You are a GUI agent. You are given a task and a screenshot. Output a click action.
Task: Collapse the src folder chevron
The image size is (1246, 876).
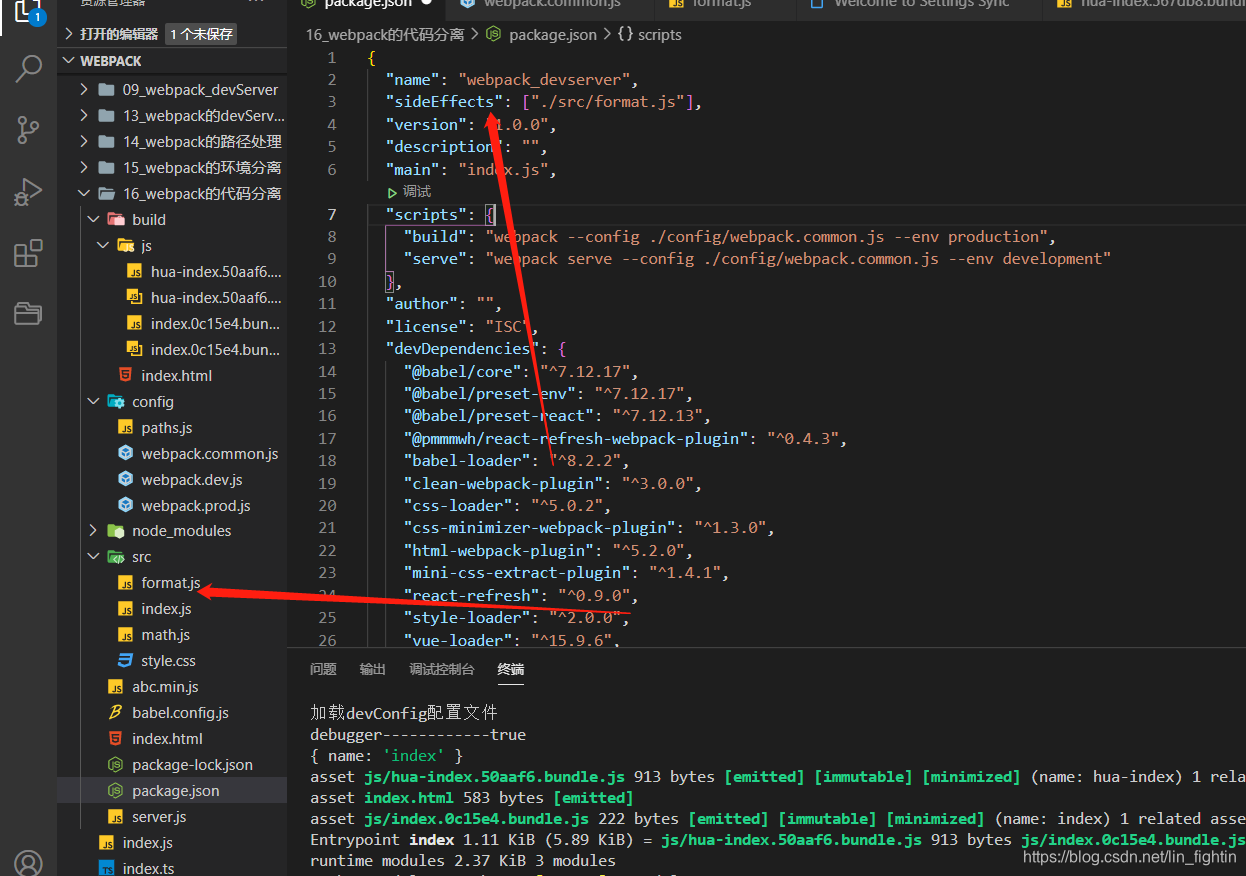(x=94, y=556)
